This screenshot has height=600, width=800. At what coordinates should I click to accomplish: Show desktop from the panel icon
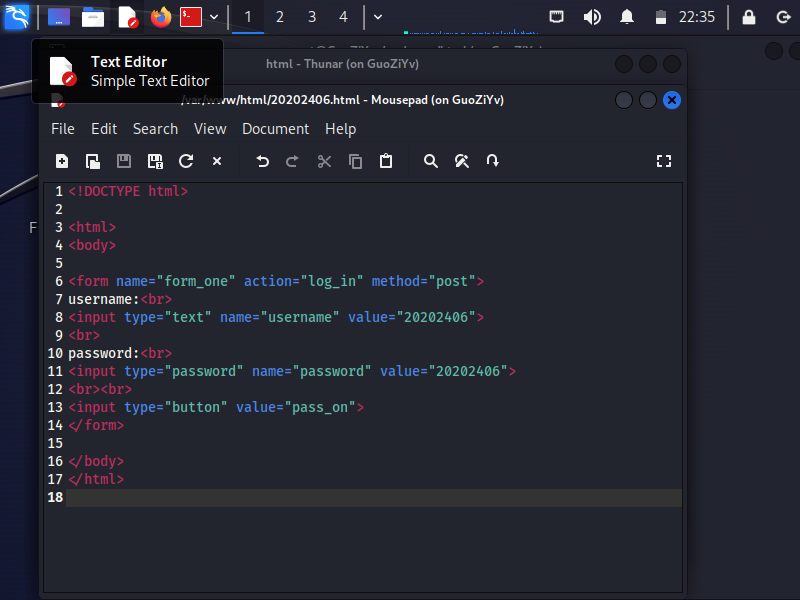click(x=59, y=17)
